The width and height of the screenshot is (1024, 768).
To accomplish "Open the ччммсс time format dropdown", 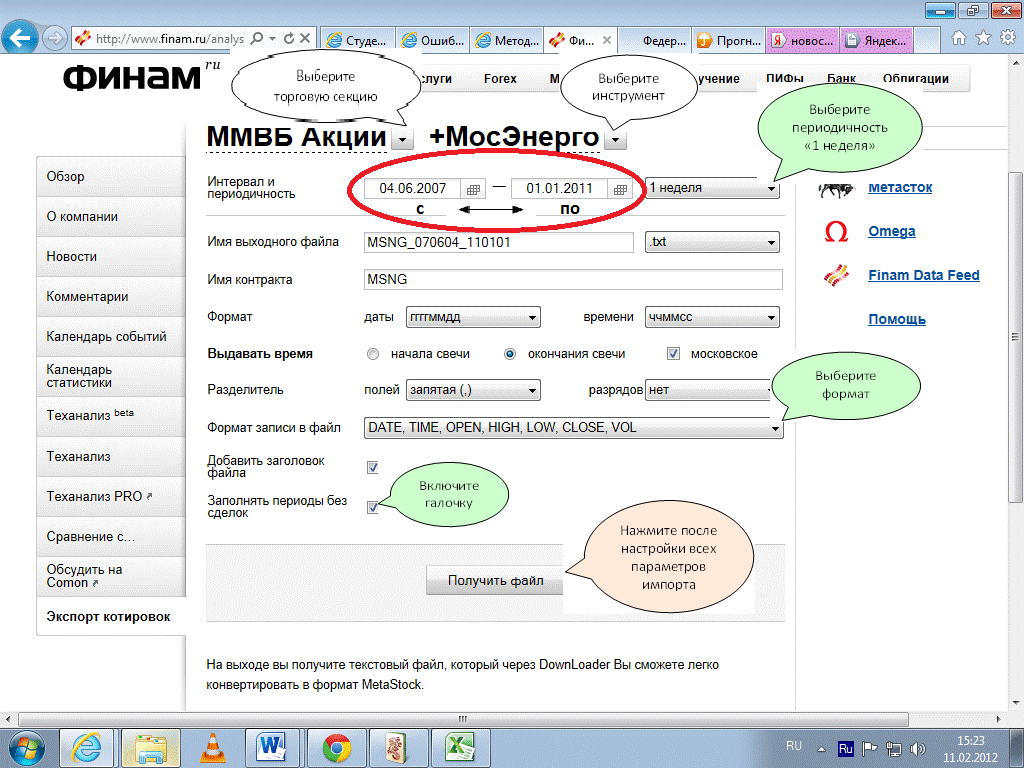I will tap(712, 317).
